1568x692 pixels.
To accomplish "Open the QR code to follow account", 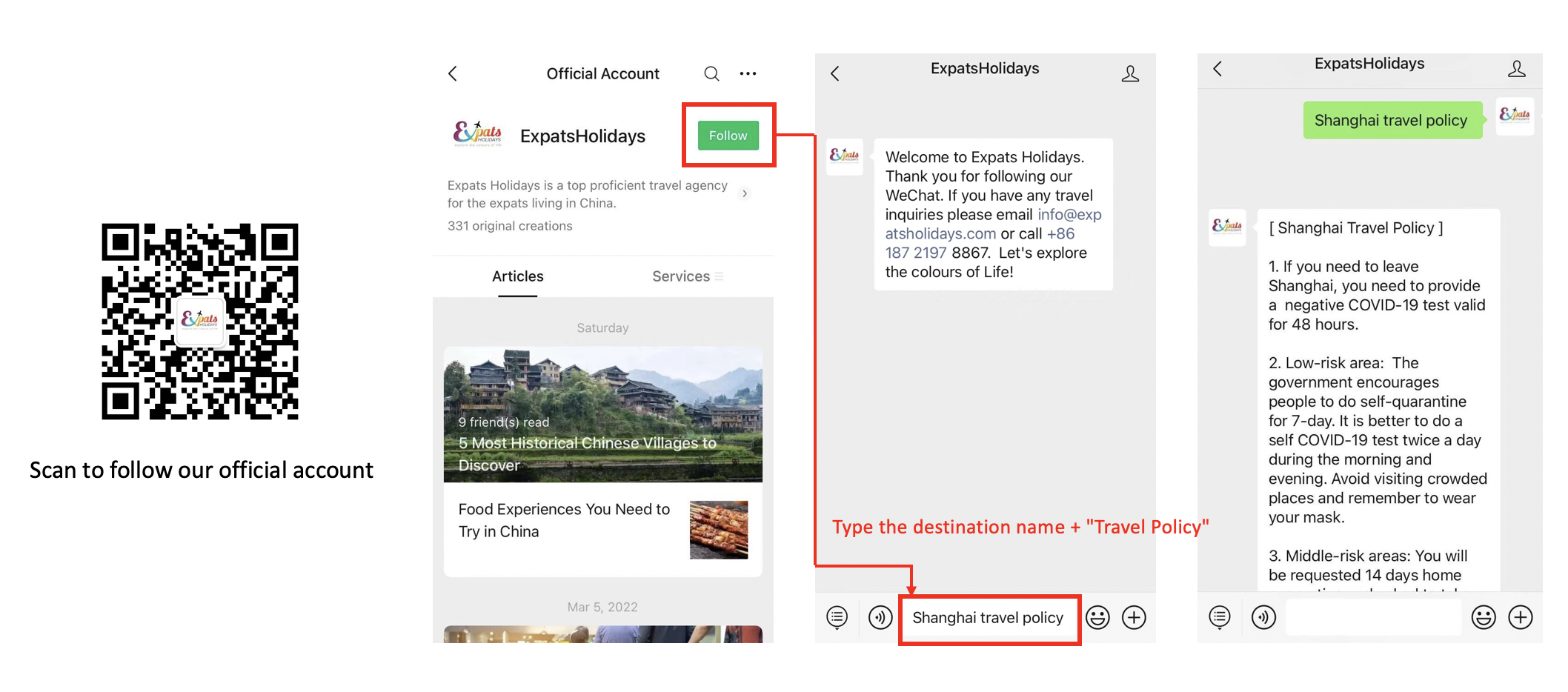I will click(x=200, y=322).
